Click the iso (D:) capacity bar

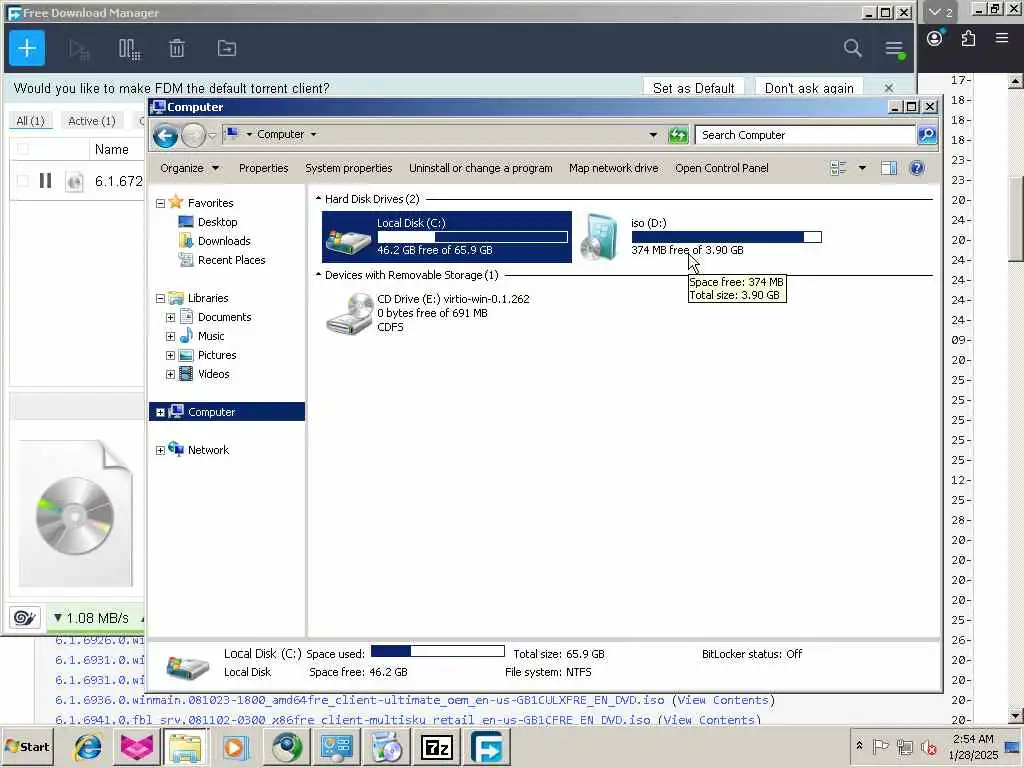pyautogui.click(x=726, y=237)
